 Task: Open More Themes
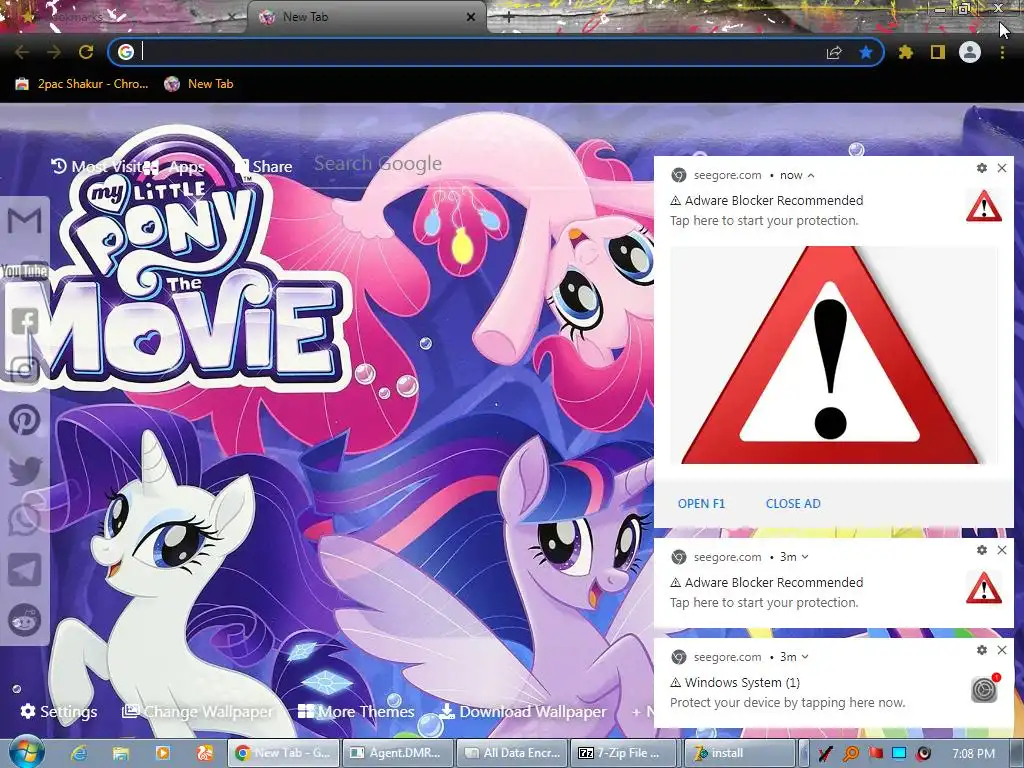(x=356, y=711)
